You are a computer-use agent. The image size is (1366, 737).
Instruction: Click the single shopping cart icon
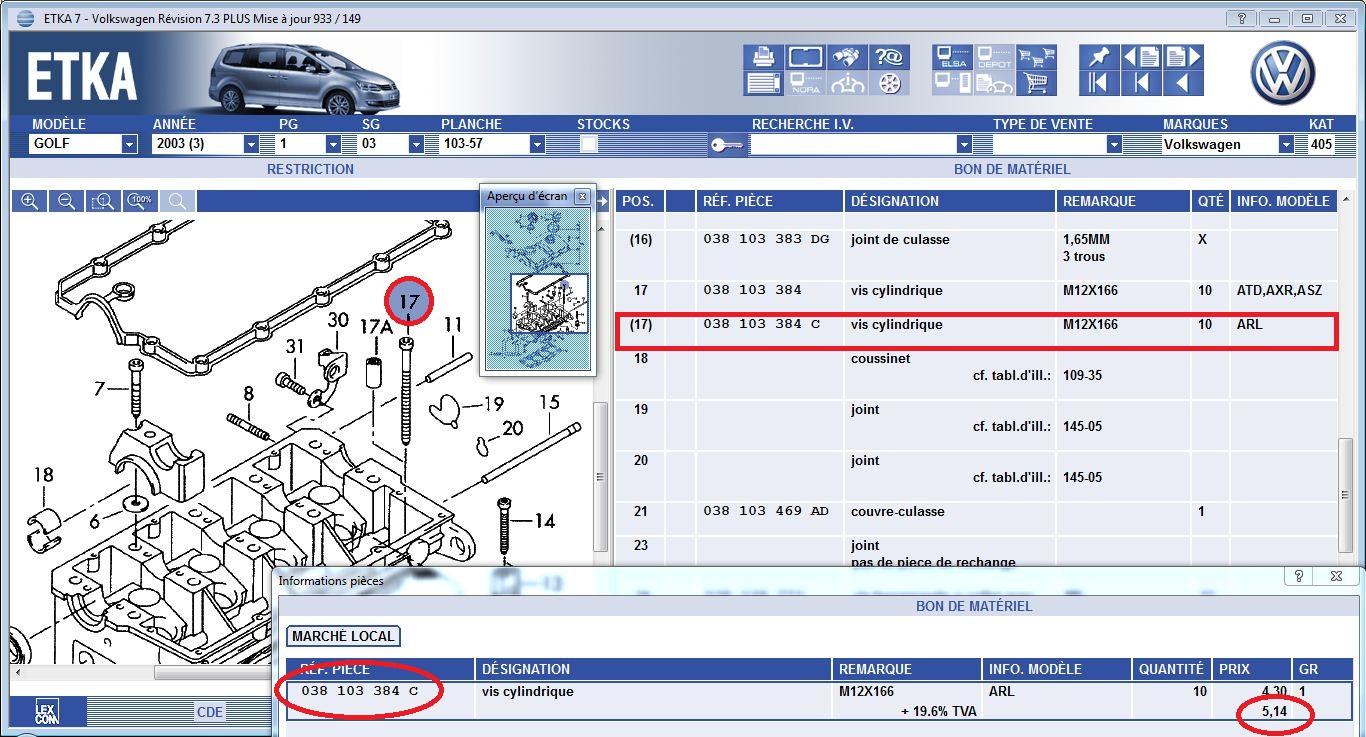[1037, 83]
